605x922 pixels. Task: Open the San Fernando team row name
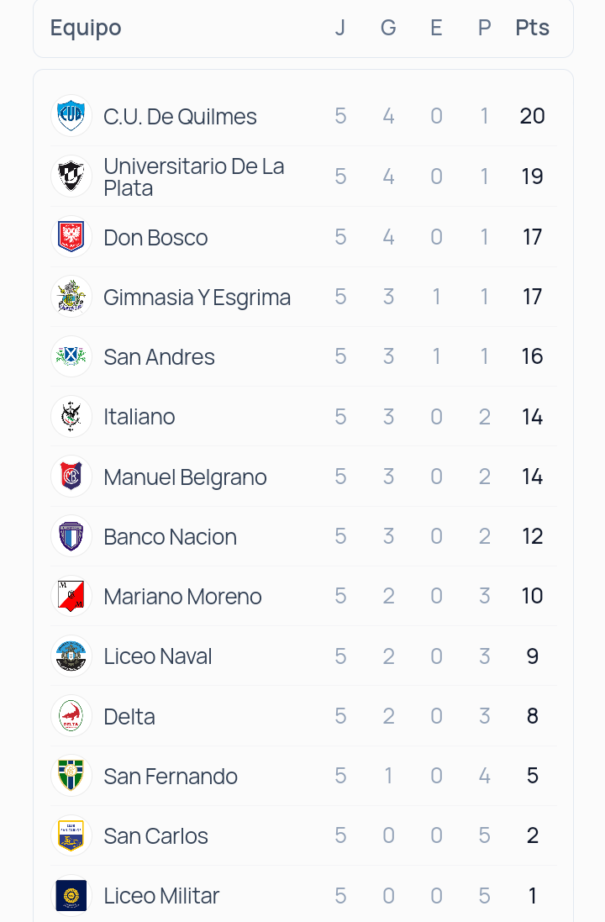[171, 776]
